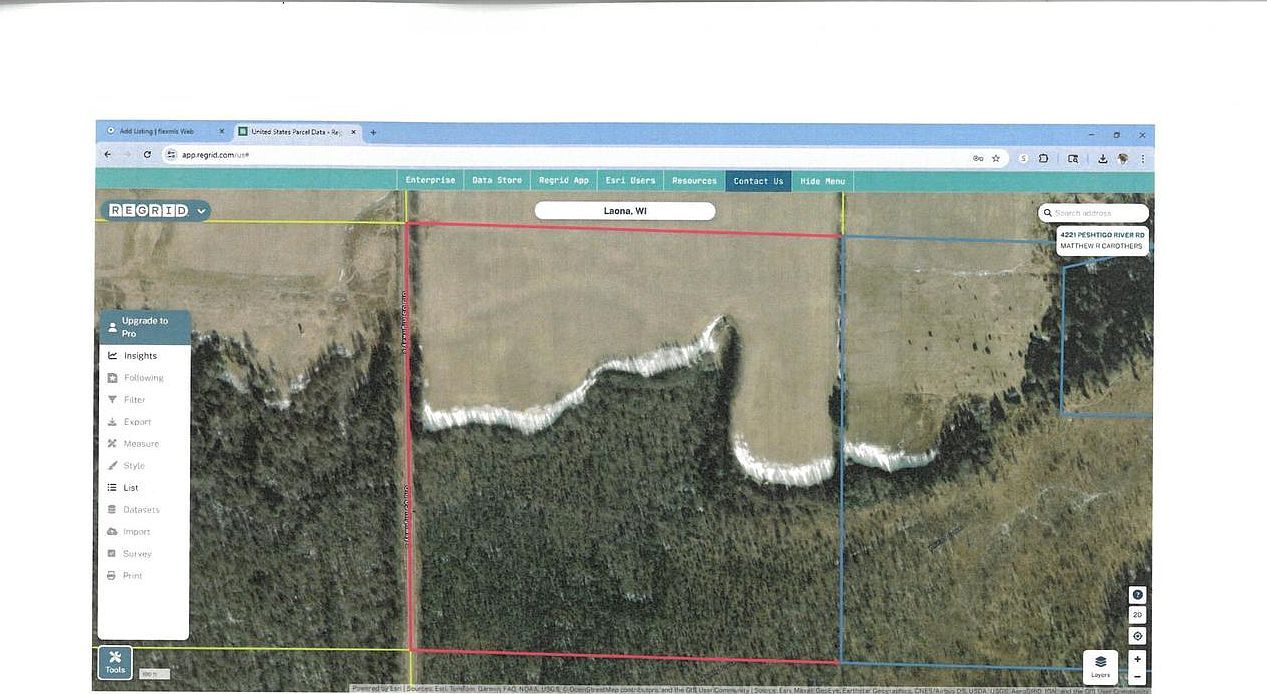Open the Datasets panel
The image size is (1267, 694).
tap(139, 509)
